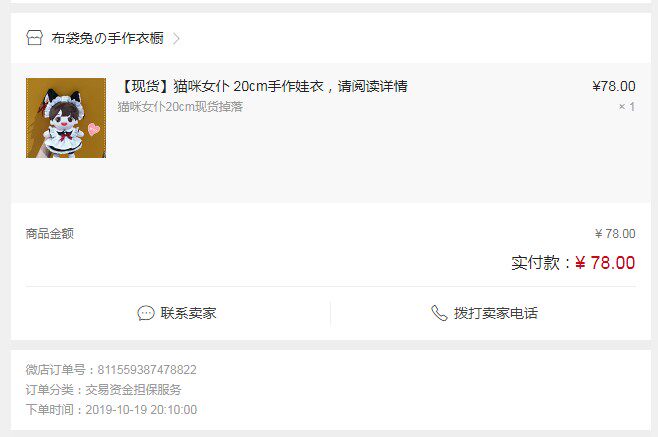Expand shop page via chevron arrow
658x437 pixels.
177,39
